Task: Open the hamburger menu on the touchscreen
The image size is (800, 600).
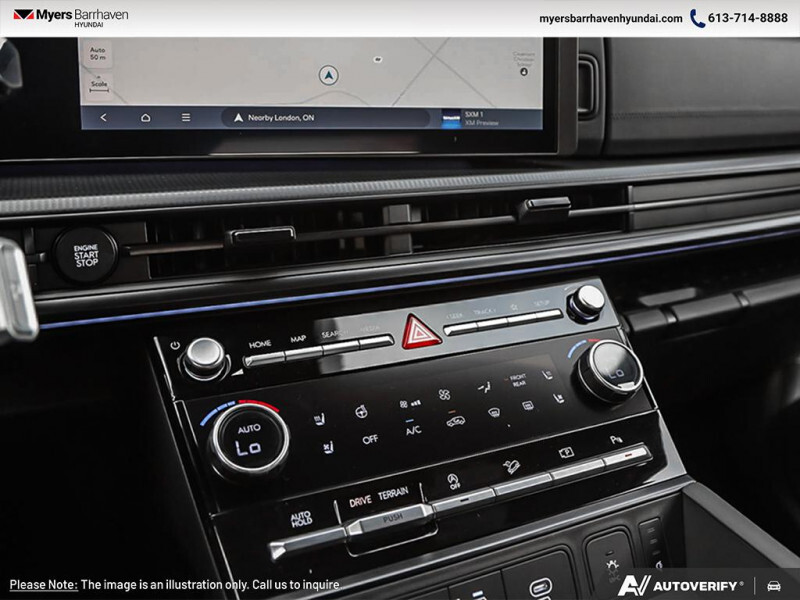Action: 186,117
